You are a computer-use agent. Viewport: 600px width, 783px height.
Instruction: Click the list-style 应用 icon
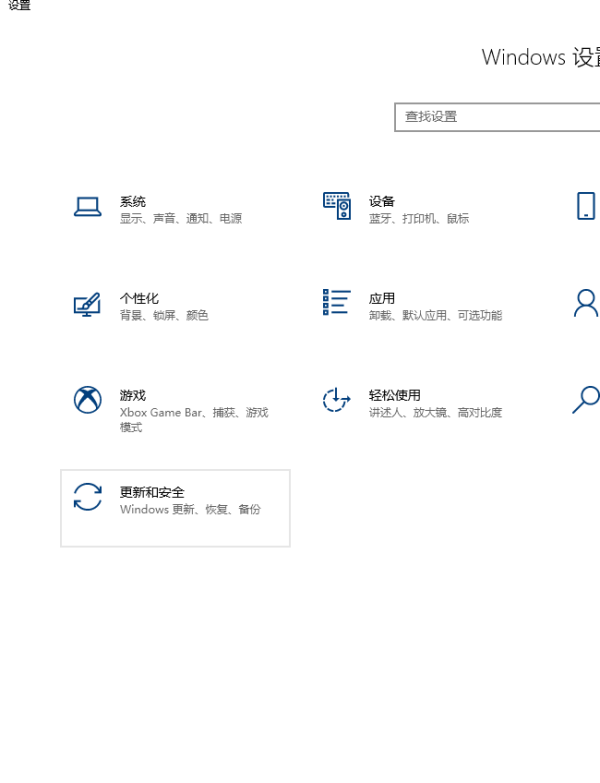(337, 303)
